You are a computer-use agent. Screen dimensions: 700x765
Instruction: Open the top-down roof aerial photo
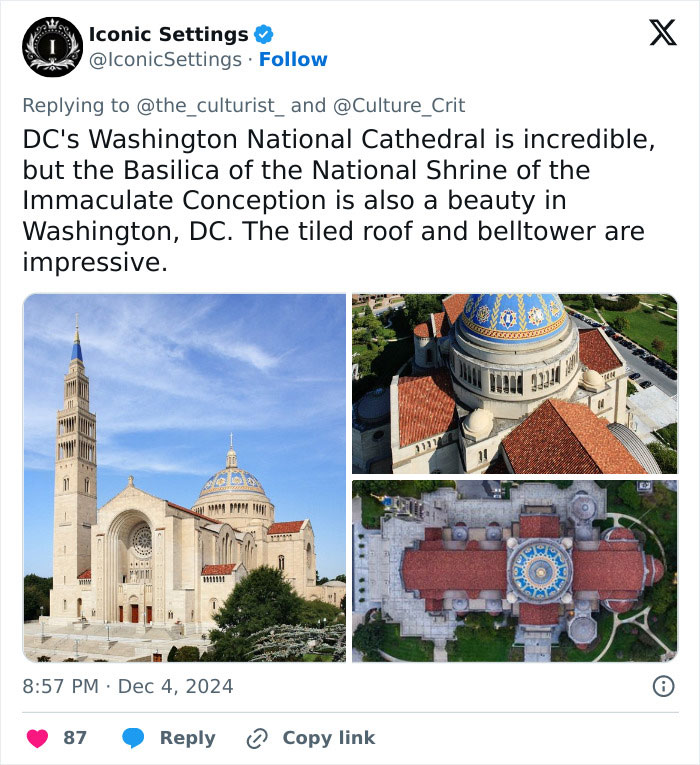514,571
